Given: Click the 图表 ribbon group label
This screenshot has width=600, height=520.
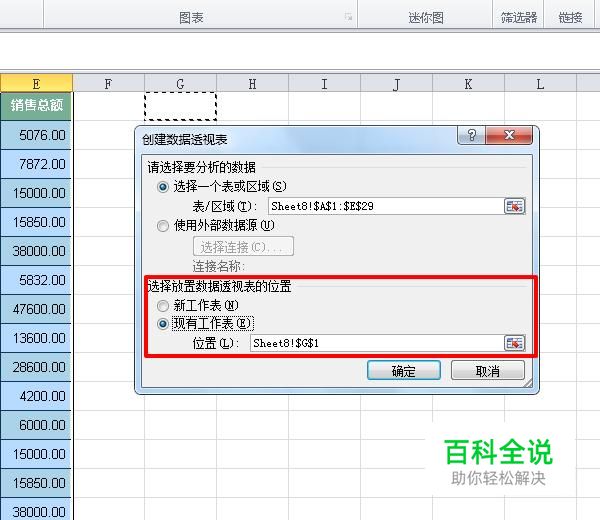Looking at the screenshot, I should pos(191,17).
